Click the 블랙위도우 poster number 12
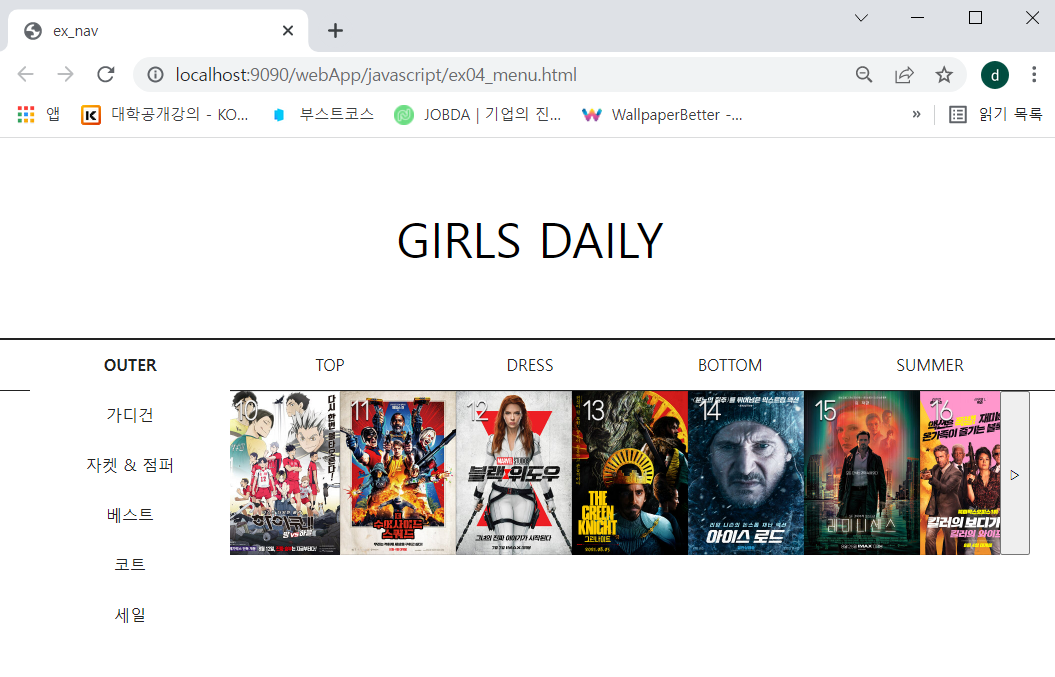The image size is (1055, 677). coord(514,473)
